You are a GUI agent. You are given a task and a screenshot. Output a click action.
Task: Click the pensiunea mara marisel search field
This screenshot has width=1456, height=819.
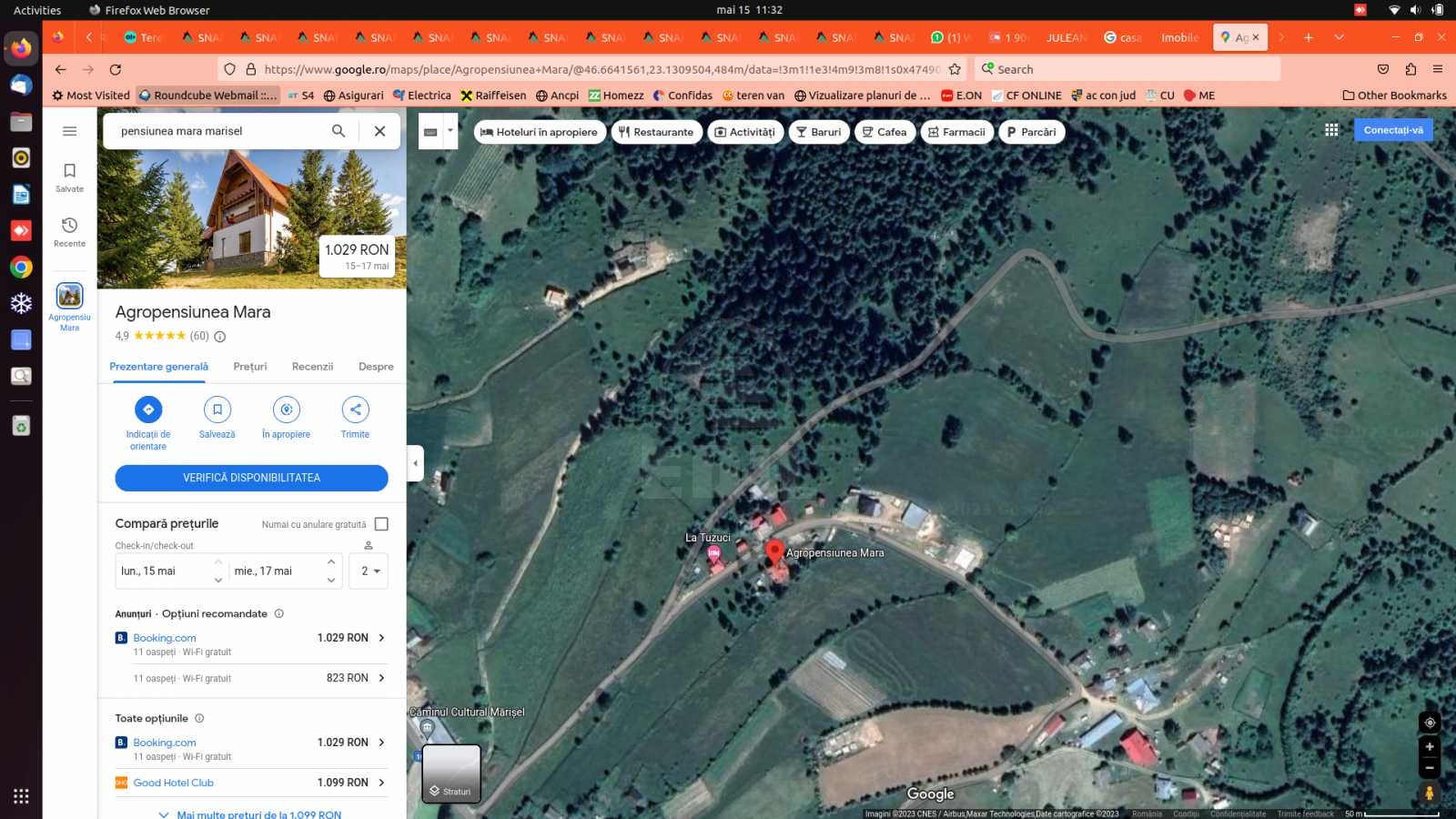[x=218, y=131]
